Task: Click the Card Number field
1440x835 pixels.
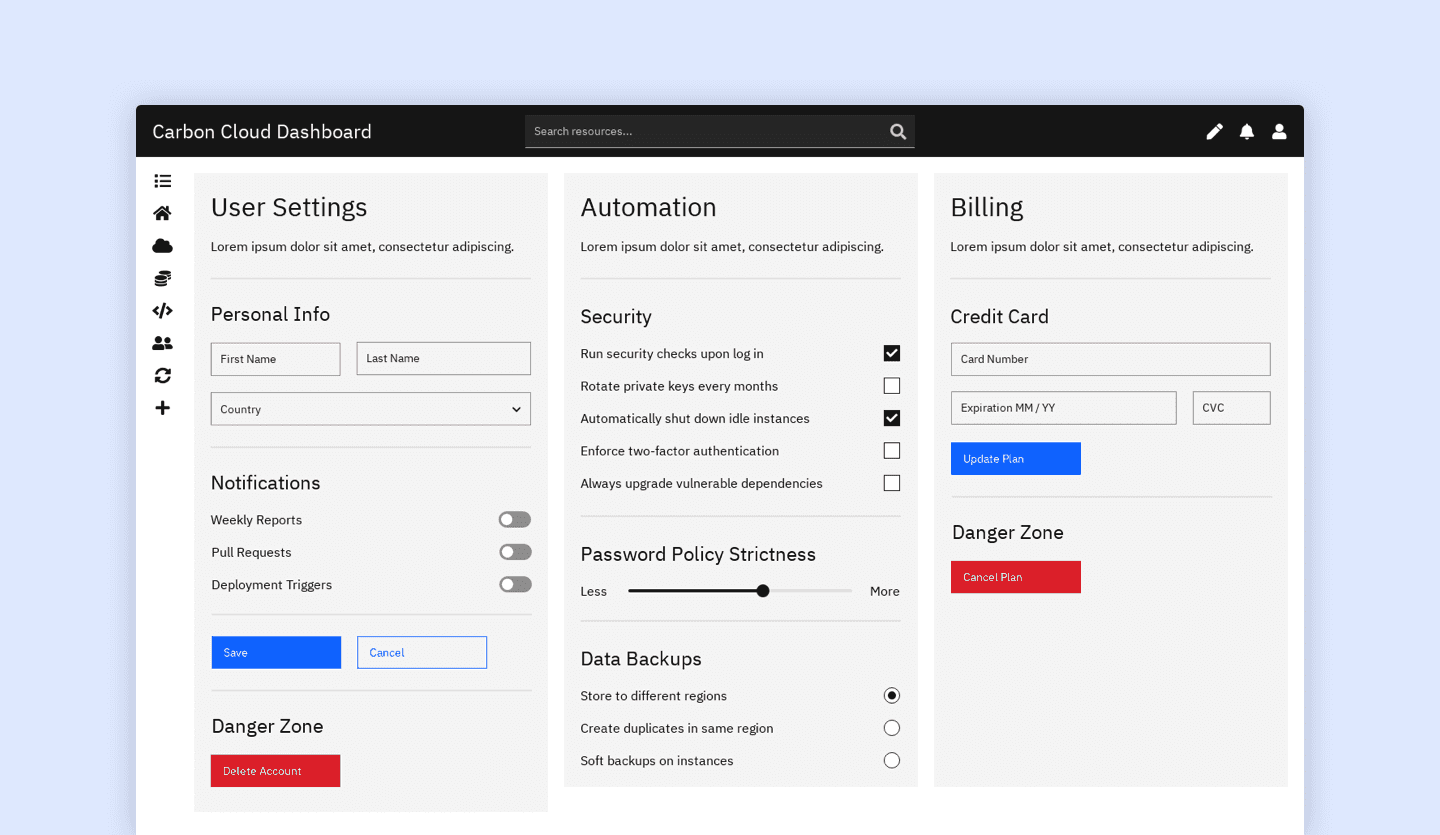Action: pyautogui.click(x=1110, y=359)
